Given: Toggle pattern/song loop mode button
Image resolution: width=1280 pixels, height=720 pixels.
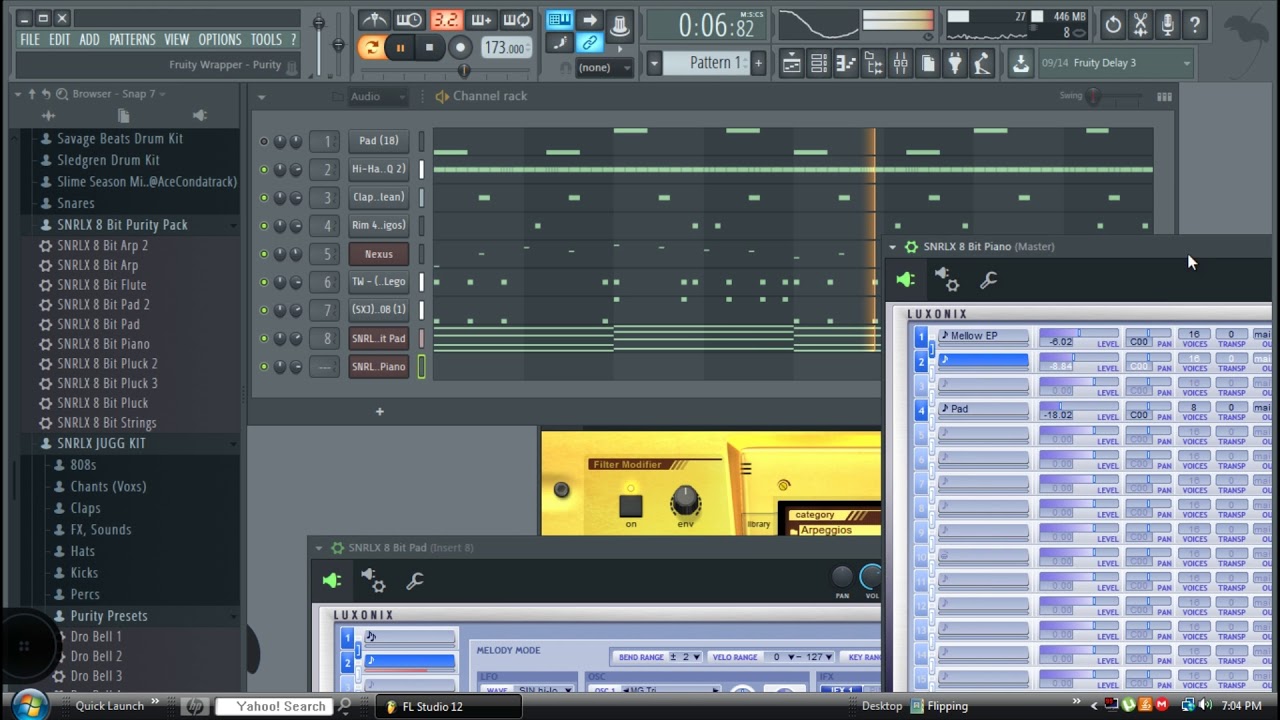Looking at the screenshot, I should 371,47.
